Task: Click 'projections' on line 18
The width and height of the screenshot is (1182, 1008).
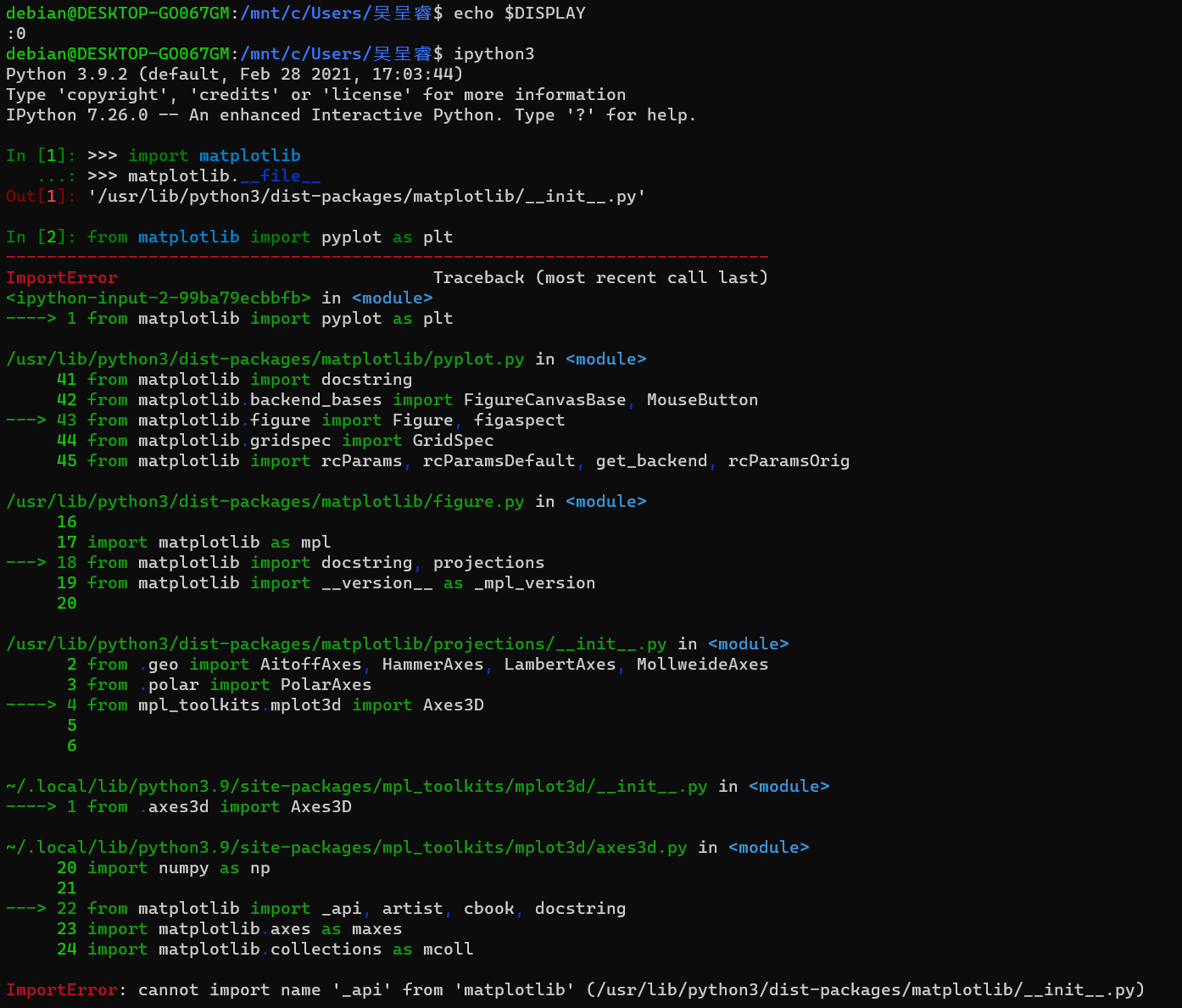Action: pyautogui.click(x=489, y=562)
